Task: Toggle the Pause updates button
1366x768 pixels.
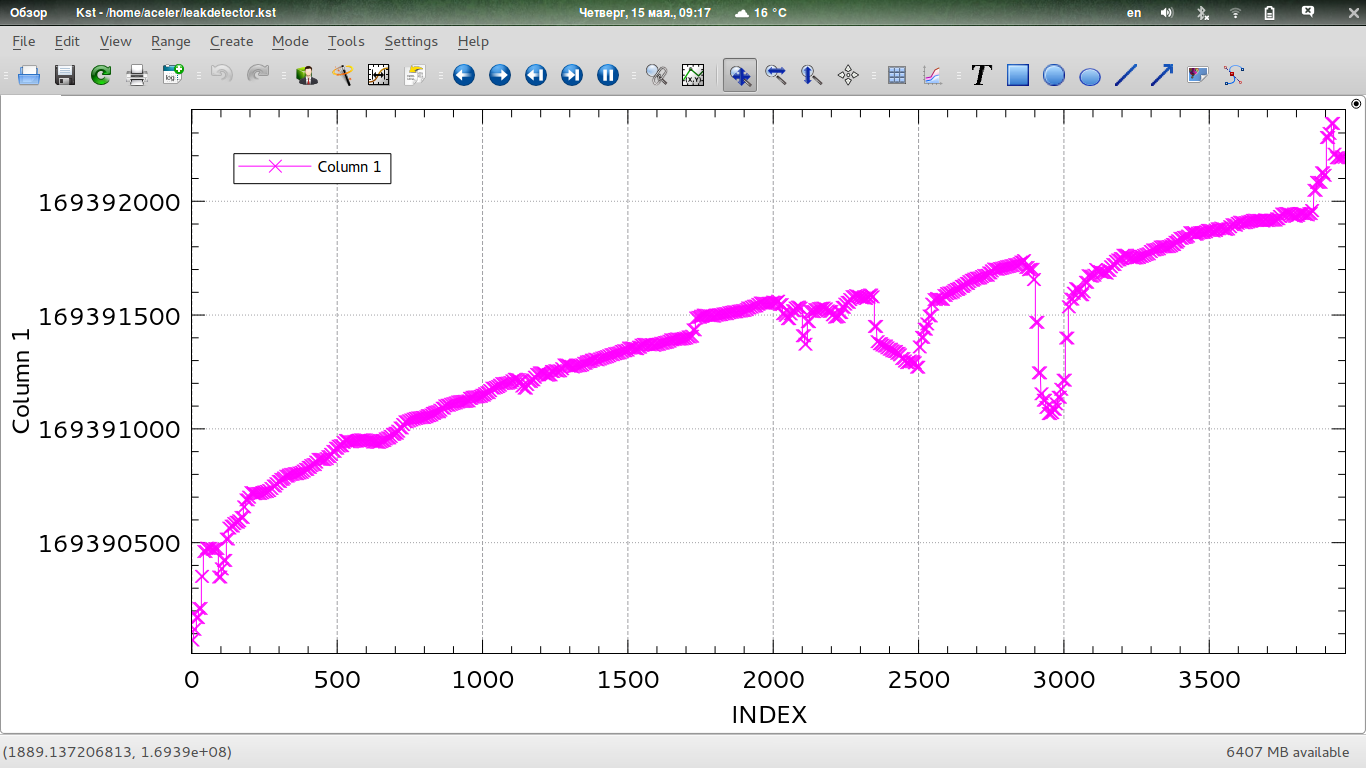Action: pyautogui.click(x=608, y=75)
